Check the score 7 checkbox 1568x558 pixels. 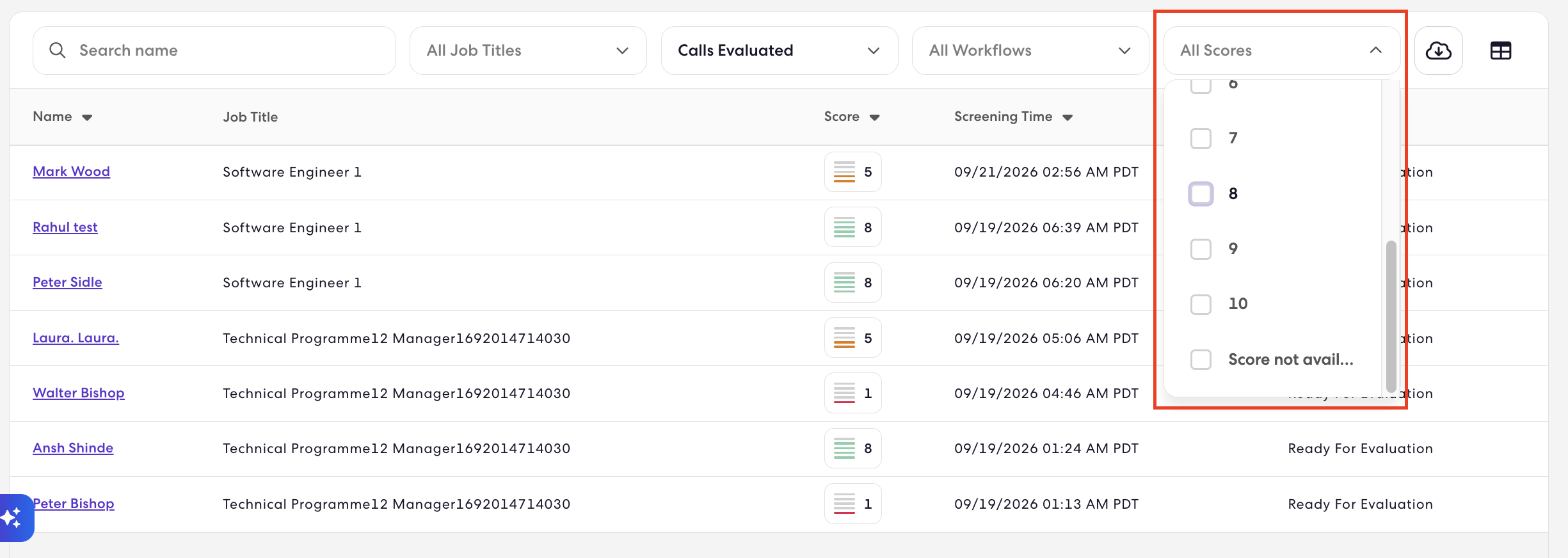click(x=1201, y=138)
